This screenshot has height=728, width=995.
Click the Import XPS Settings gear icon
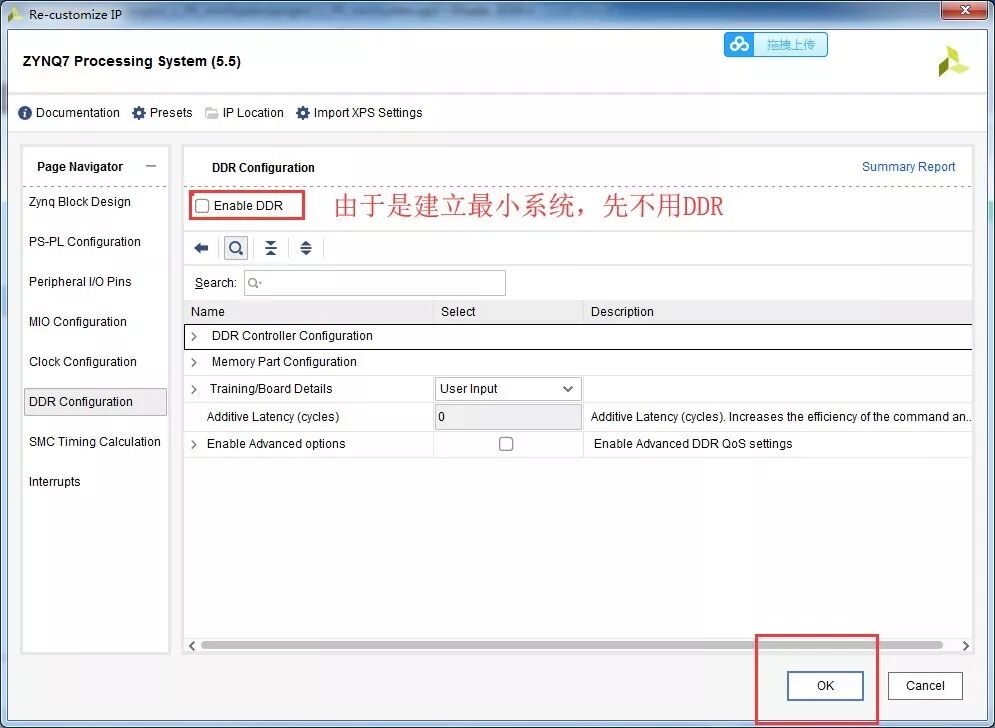coord(303,113)
